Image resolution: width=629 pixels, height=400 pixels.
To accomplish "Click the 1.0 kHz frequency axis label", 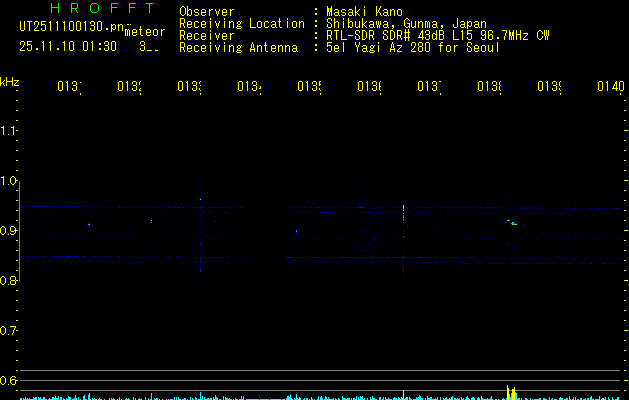I will click(8, 181).
